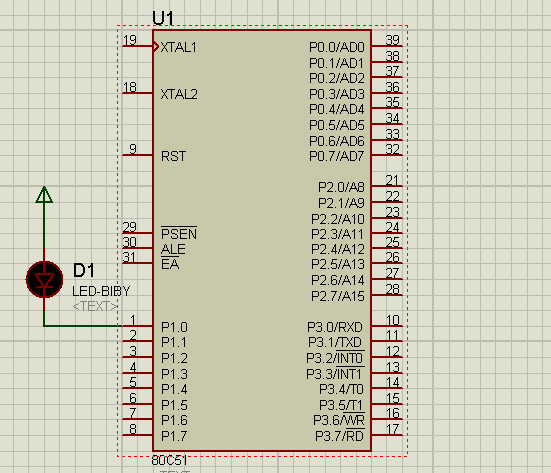The height and width of the screenshot is (473, 551).
Task: Click the P2.2/A10 pin label
Action: (x=338, y=219)
